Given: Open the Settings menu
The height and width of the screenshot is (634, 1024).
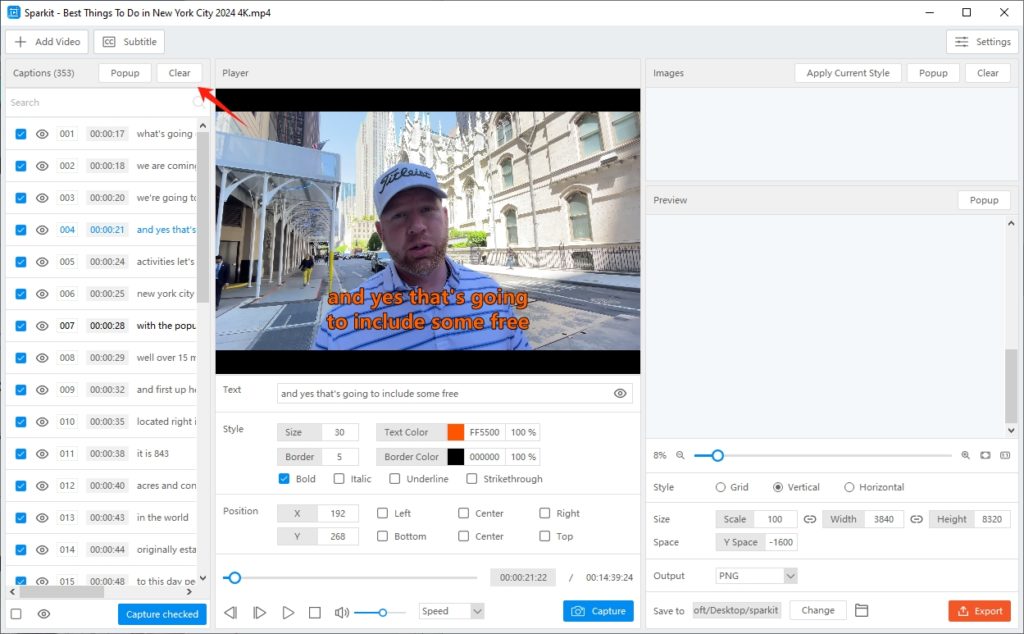Looking at the screenshot, I should point(982,42).
